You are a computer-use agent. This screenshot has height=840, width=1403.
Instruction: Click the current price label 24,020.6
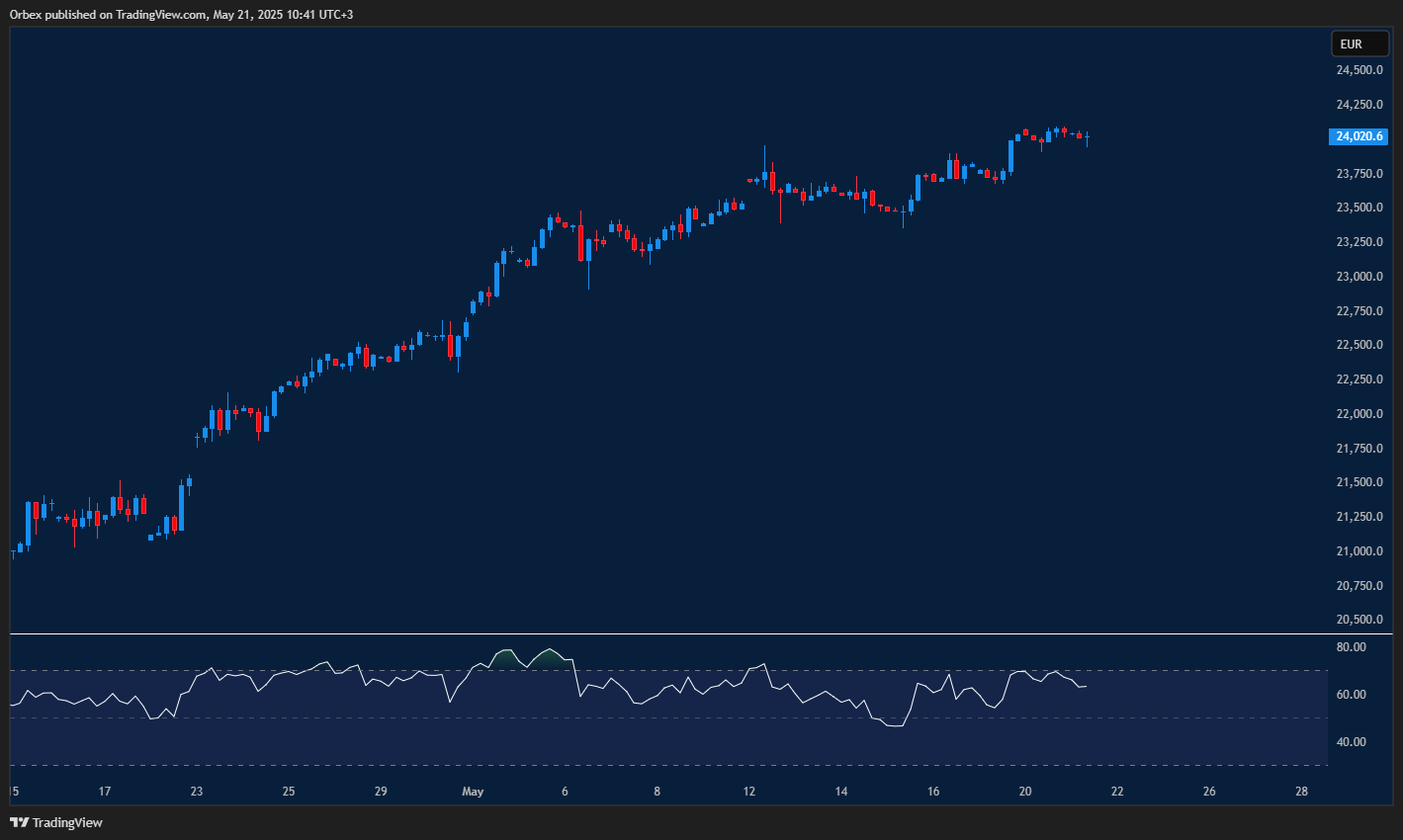click(1359, 136)
